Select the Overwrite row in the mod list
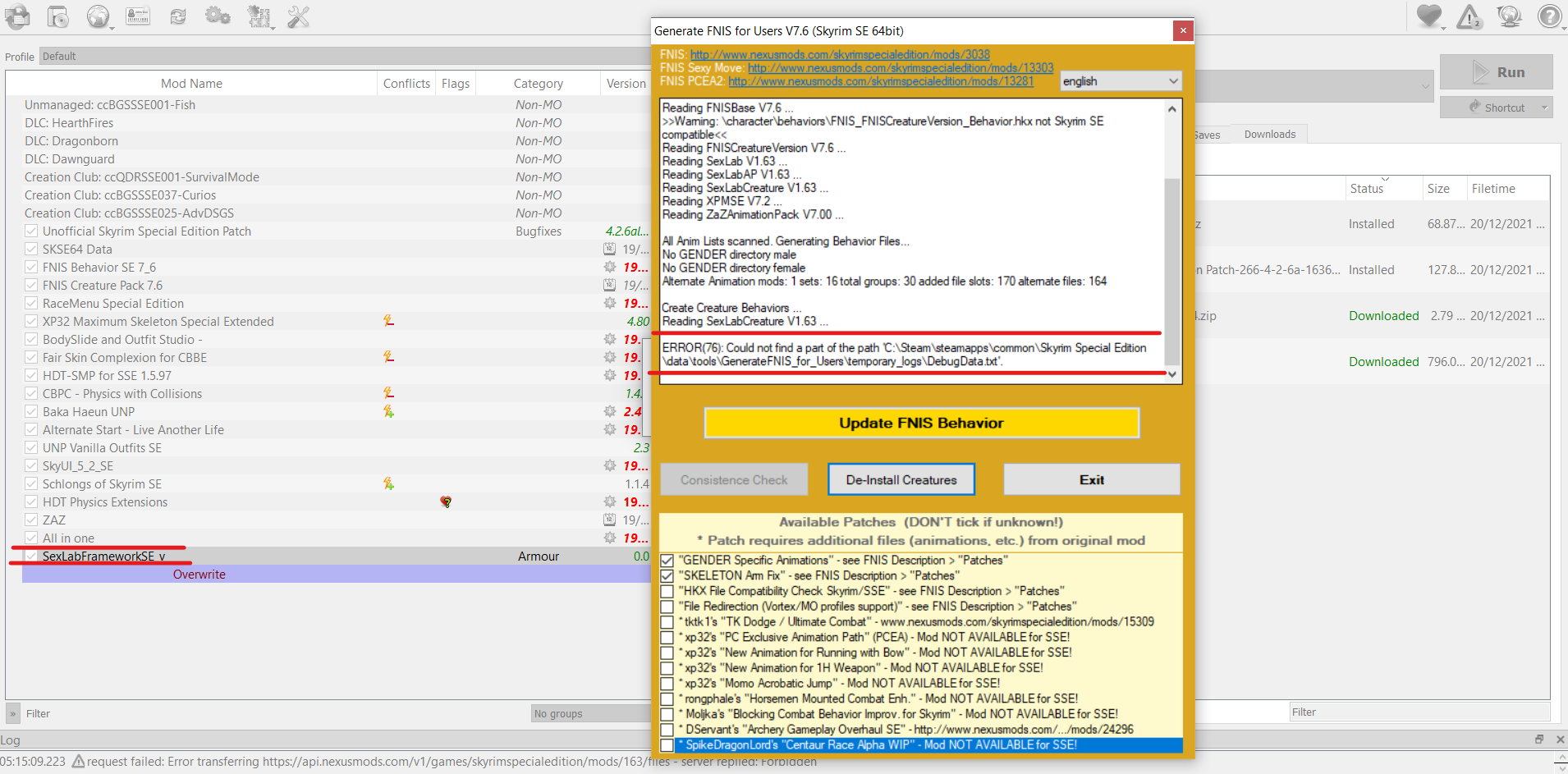Screen dimensions: 1568x774 336,575
